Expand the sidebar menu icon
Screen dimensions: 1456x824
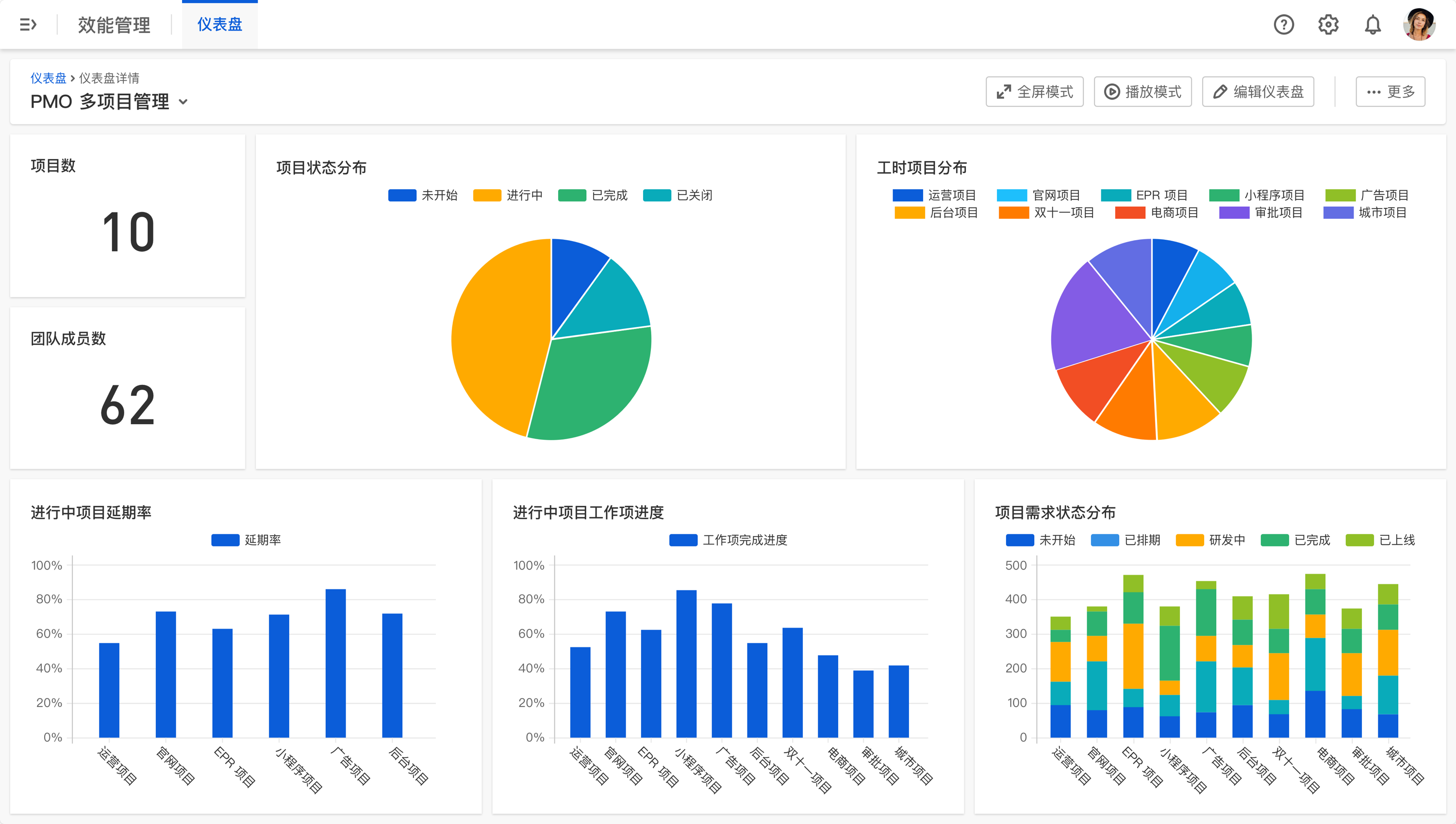(28, 24)
